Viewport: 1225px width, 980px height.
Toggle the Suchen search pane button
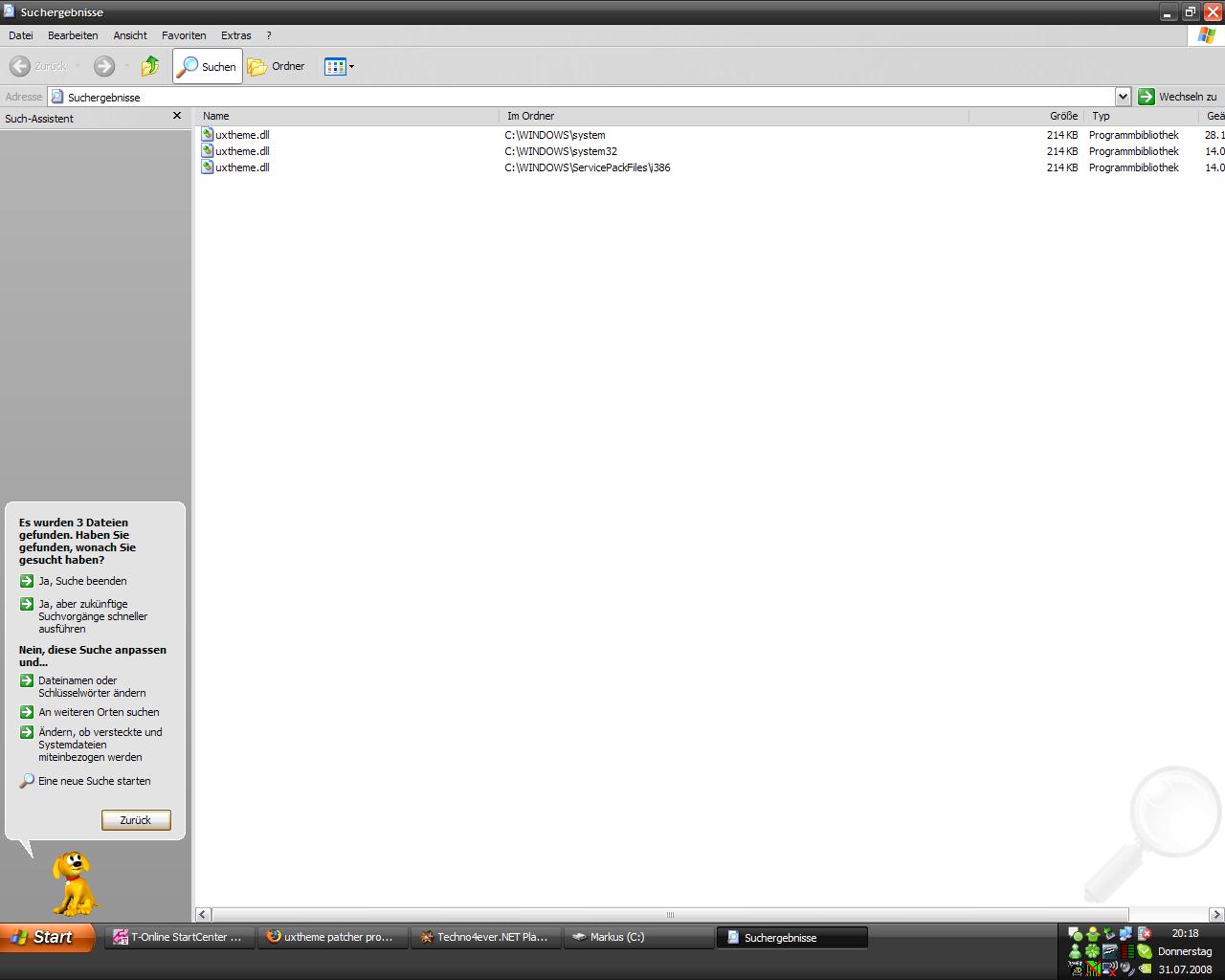[208, 66]
